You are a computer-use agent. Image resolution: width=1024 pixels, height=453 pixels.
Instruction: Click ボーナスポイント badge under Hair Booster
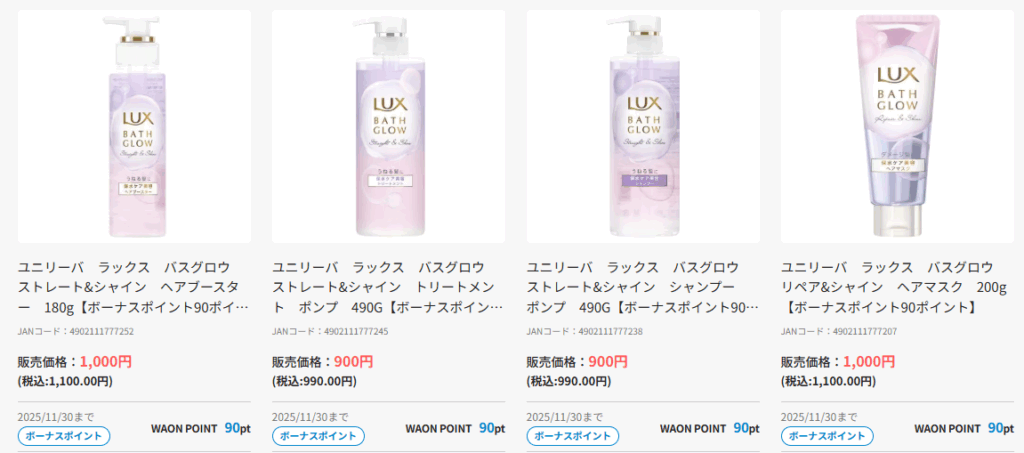click(64, 436)
